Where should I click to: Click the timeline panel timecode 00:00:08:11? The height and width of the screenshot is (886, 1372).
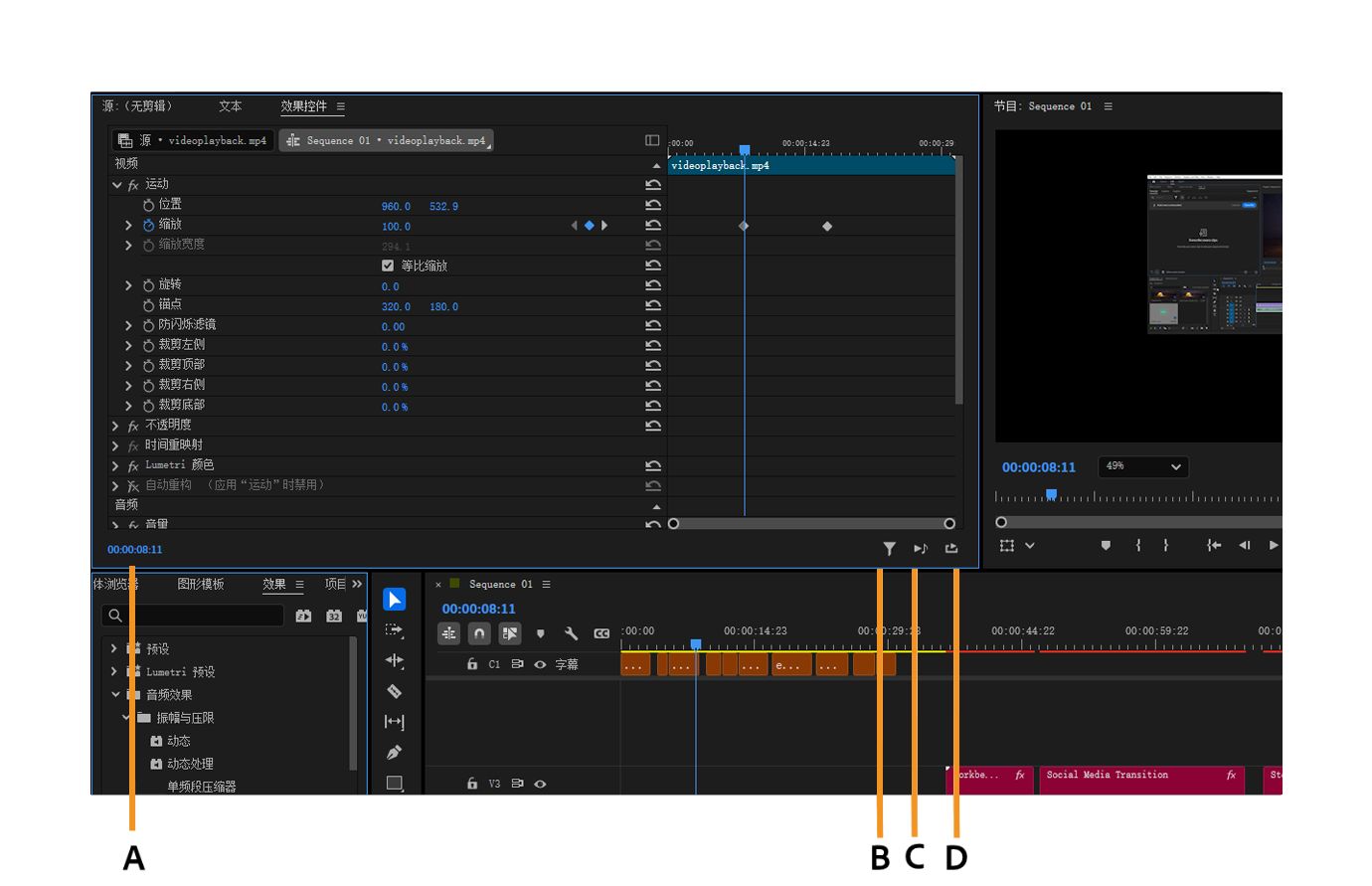pyautogui.click(x=479, y=609)
